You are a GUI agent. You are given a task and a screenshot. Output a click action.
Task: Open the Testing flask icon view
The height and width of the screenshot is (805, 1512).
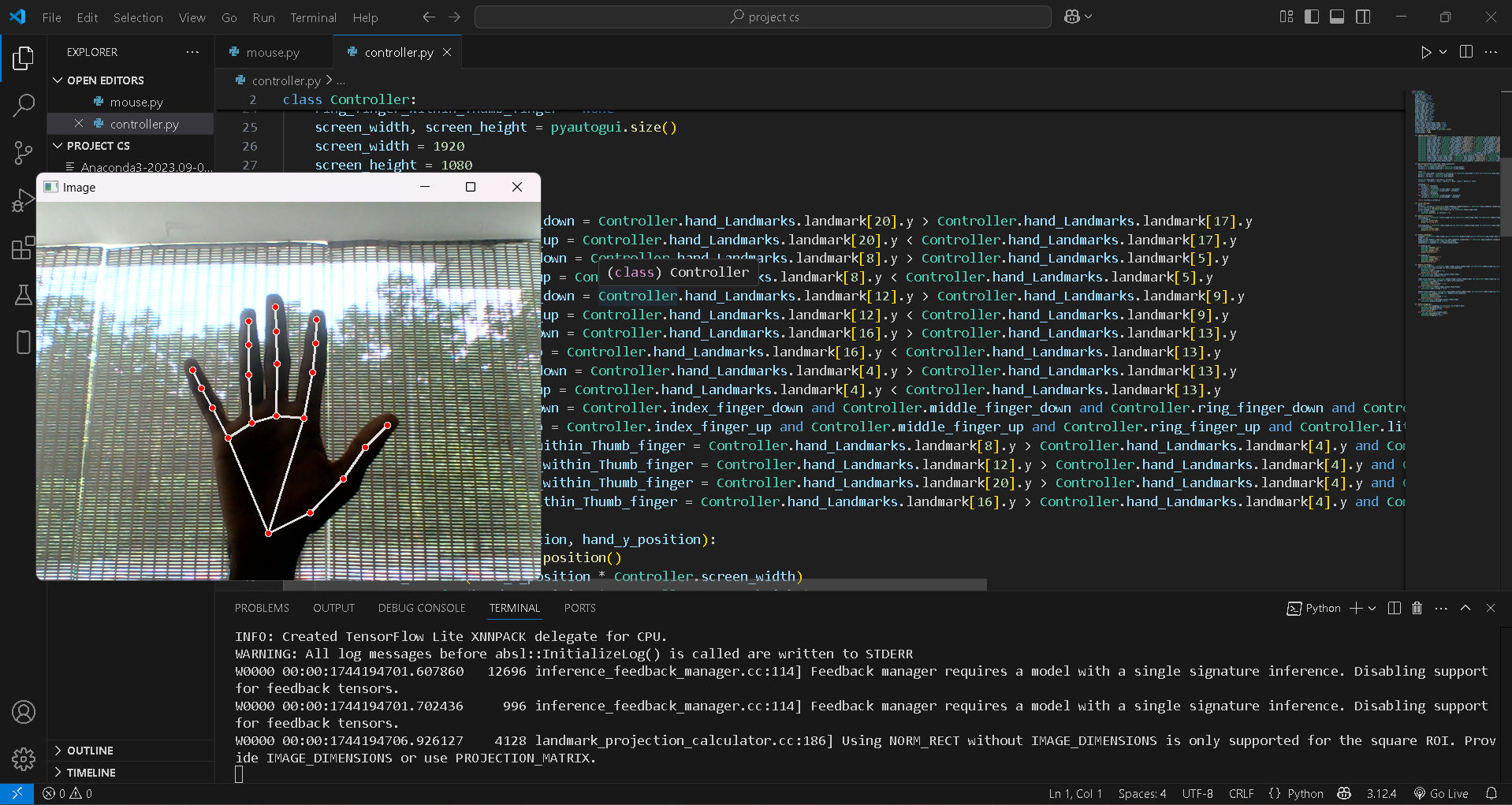[24, 296]
